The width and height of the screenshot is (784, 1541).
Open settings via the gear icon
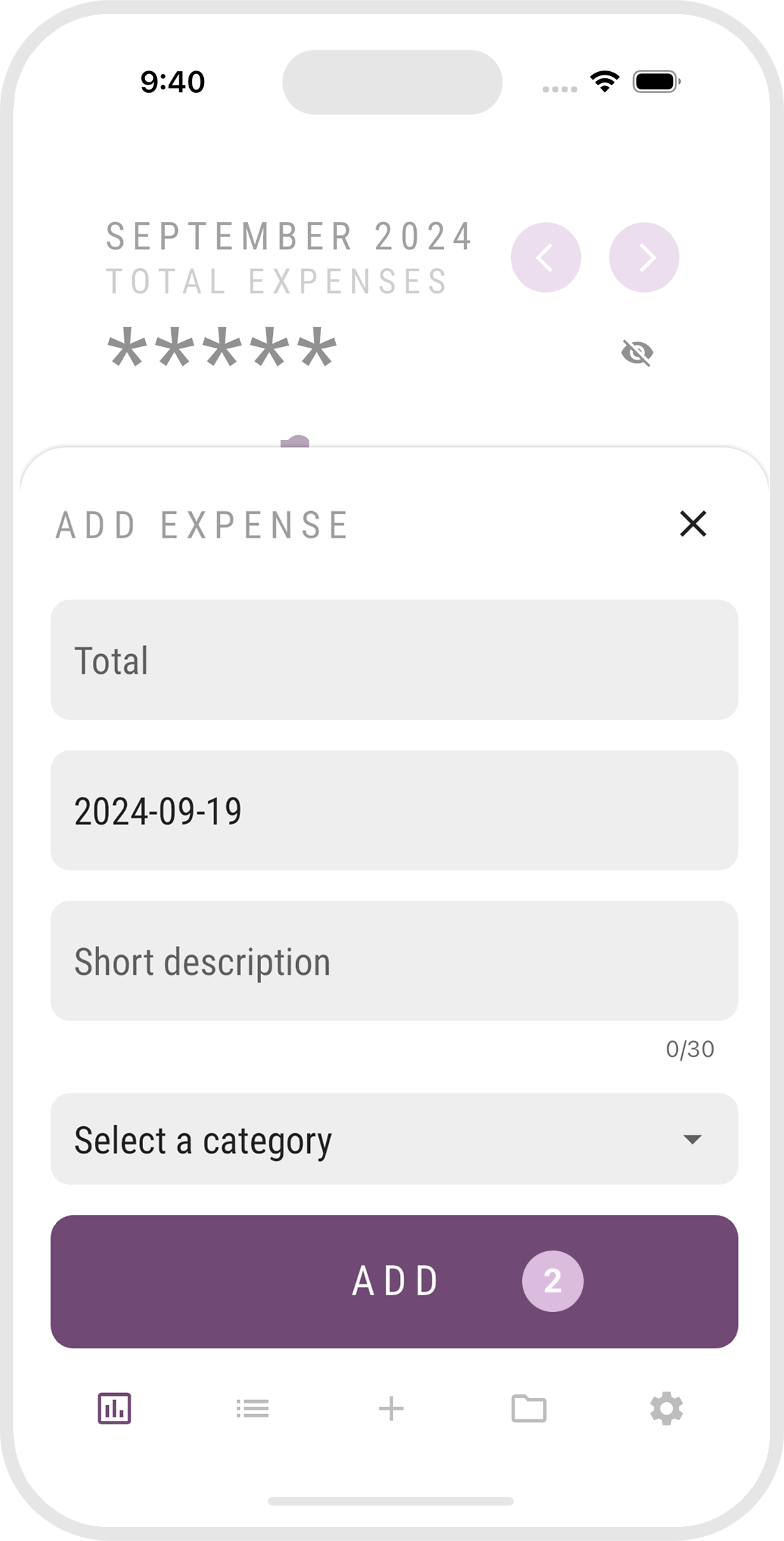pos(666,1408)
